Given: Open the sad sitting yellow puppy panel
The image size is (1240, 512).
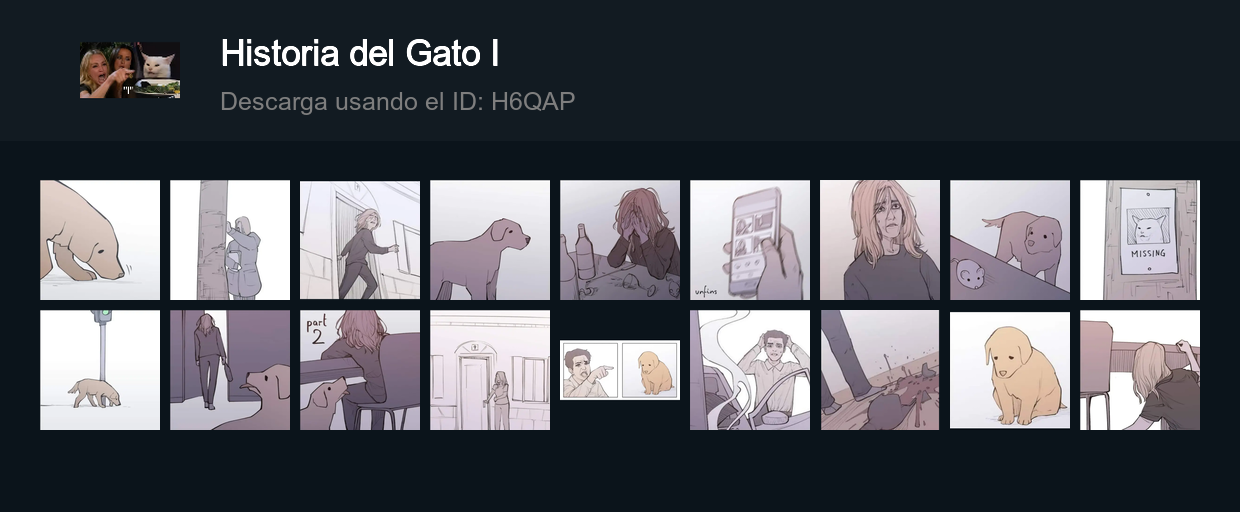Looking at the screenshot, I should coord(1010,370).
